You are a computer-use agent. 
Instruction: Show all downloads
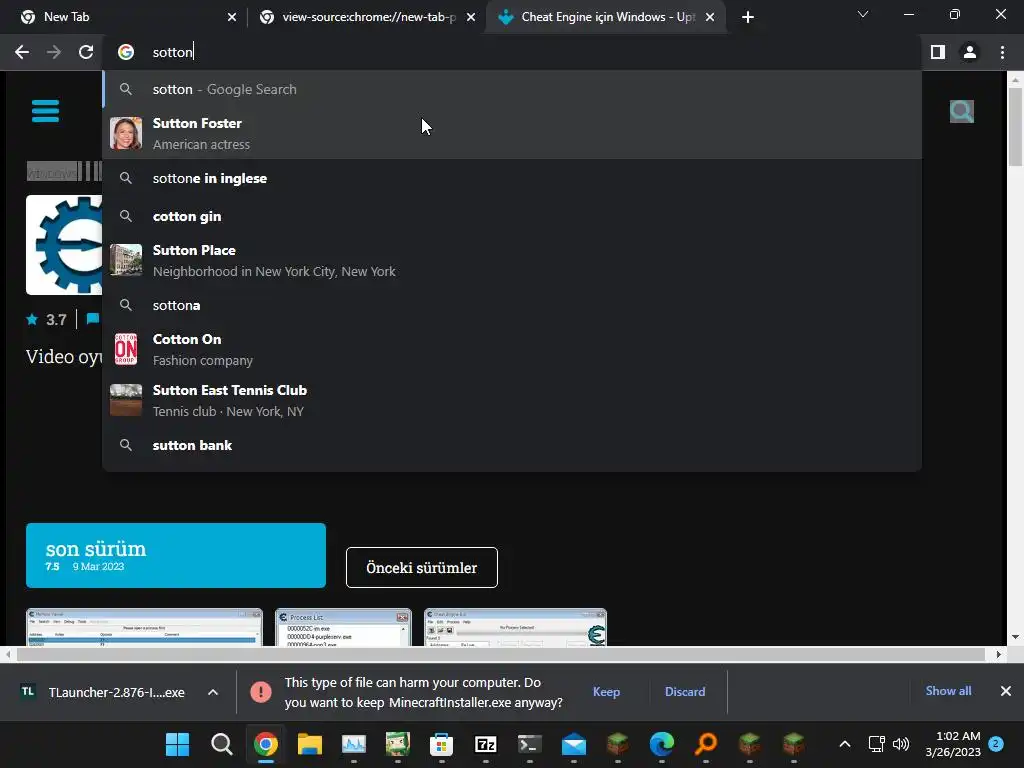point(948,691)
